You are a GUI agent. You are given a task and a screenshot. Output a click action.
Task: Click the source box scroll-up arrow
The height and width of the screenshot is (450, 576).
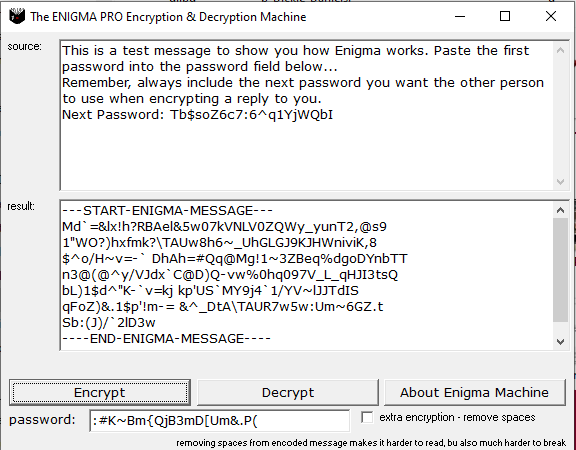pyautogui.click(x=560, y=50)
